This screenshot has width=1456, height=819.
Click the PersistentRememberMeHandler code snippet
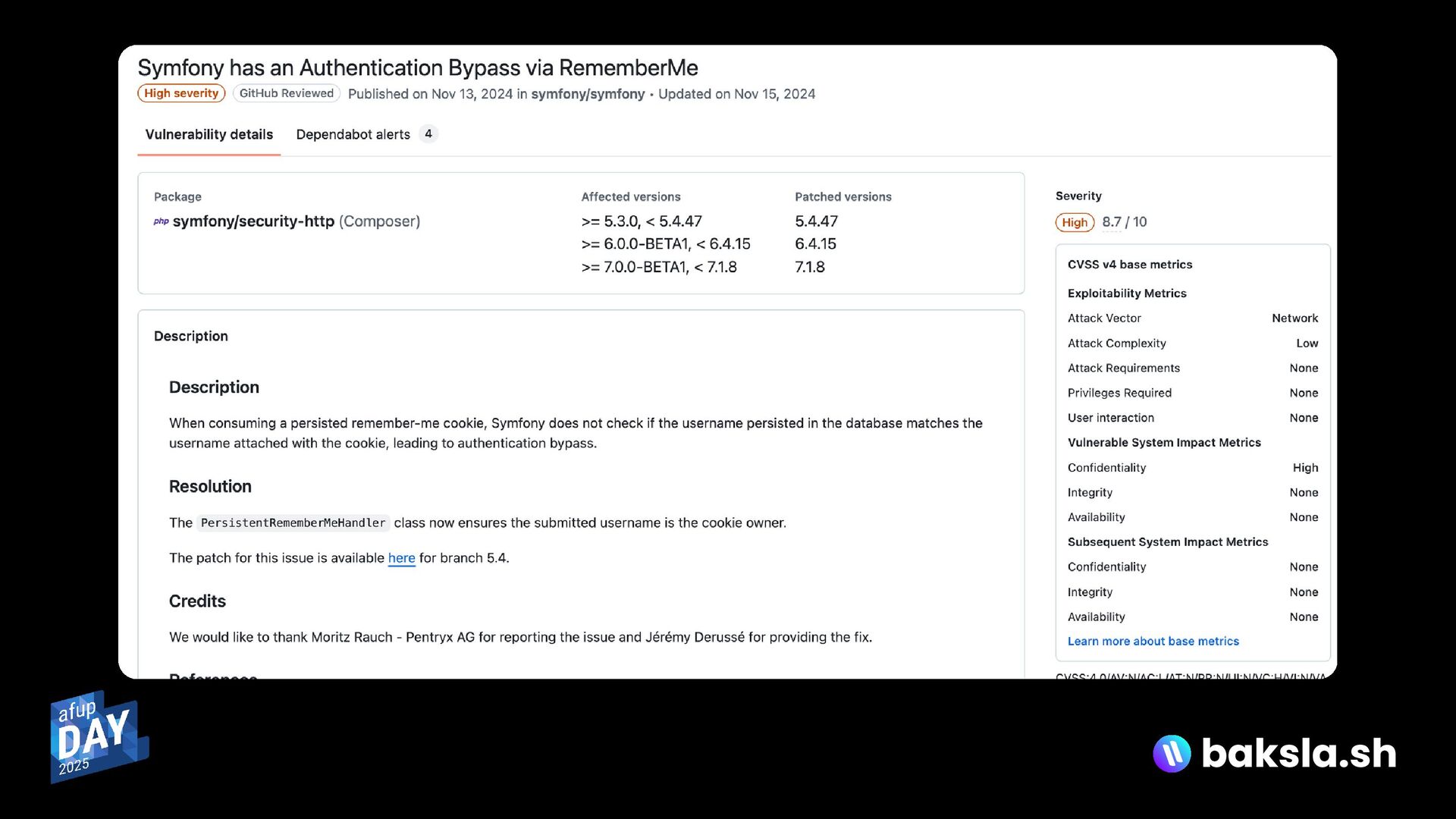click(x=293, y=523)
